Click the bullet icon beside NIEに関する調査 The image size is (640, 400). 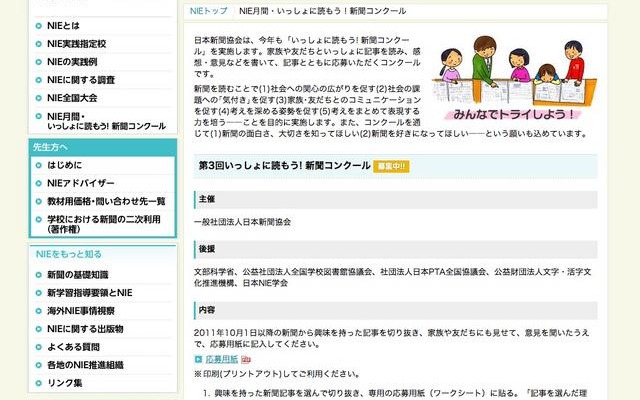pos(39,80)
